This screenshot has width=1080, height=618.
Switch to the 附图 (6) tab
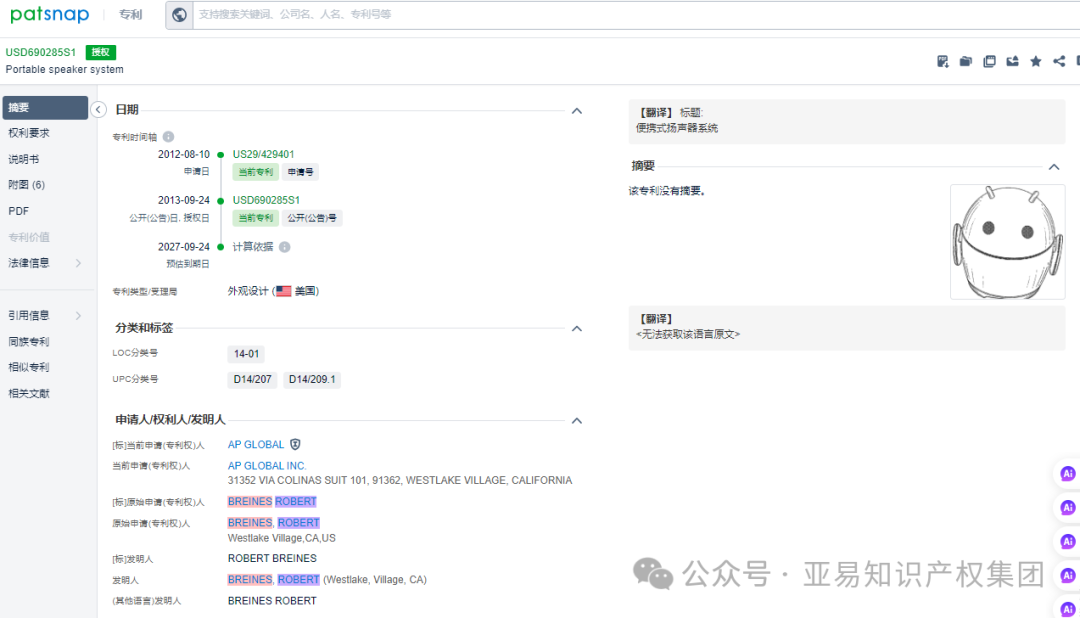pyautogui.click(x=27, y=184)
